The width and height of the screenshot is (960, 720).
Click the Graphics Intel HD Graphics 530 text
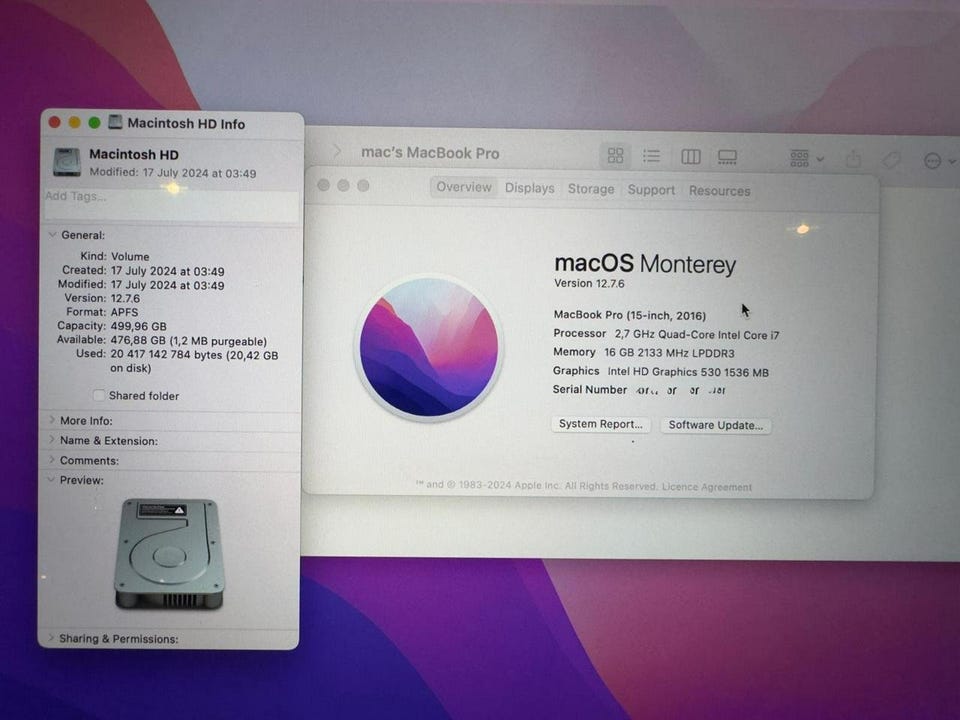pyautogui.click(x=661, y=372)
